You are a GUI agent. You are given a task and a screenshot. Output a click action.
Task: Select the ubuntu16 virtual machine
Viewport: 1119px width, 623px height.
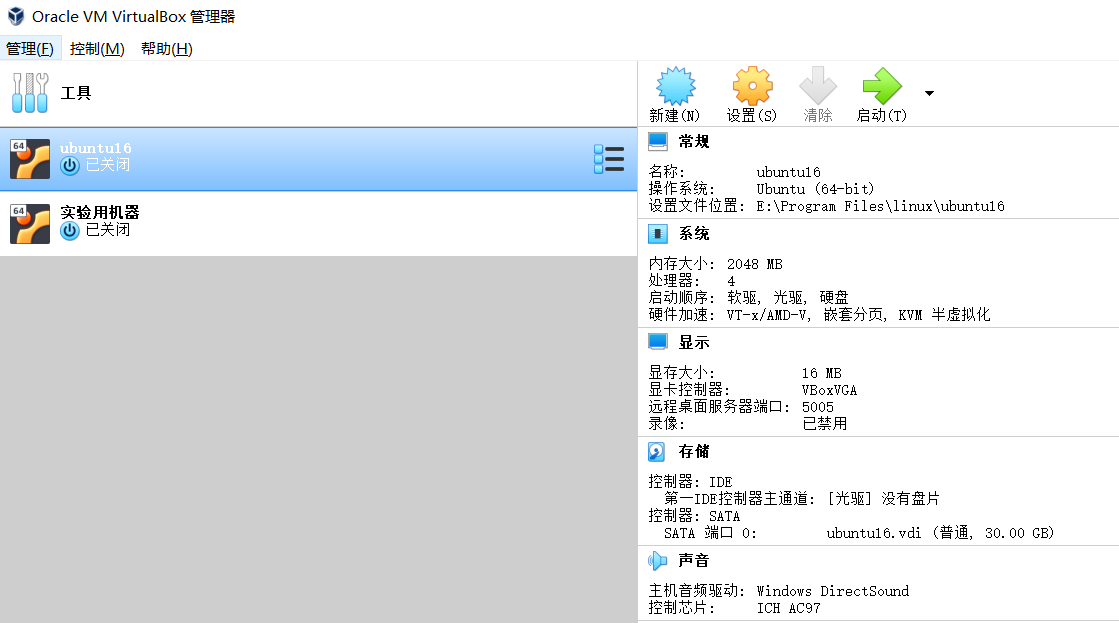pos(318,159)
